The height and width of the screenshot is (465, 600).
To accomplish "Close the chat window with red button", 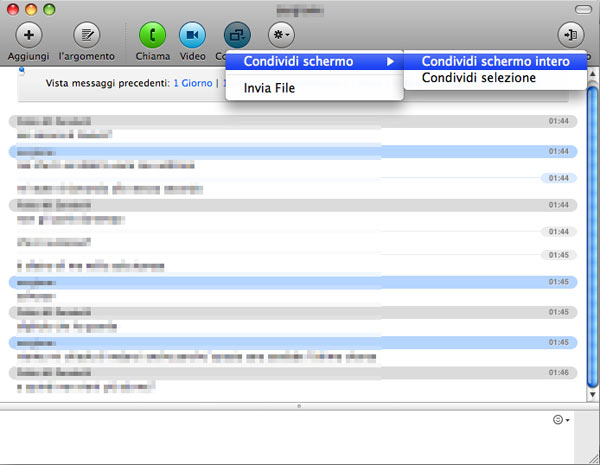I will tap(12, 8).
